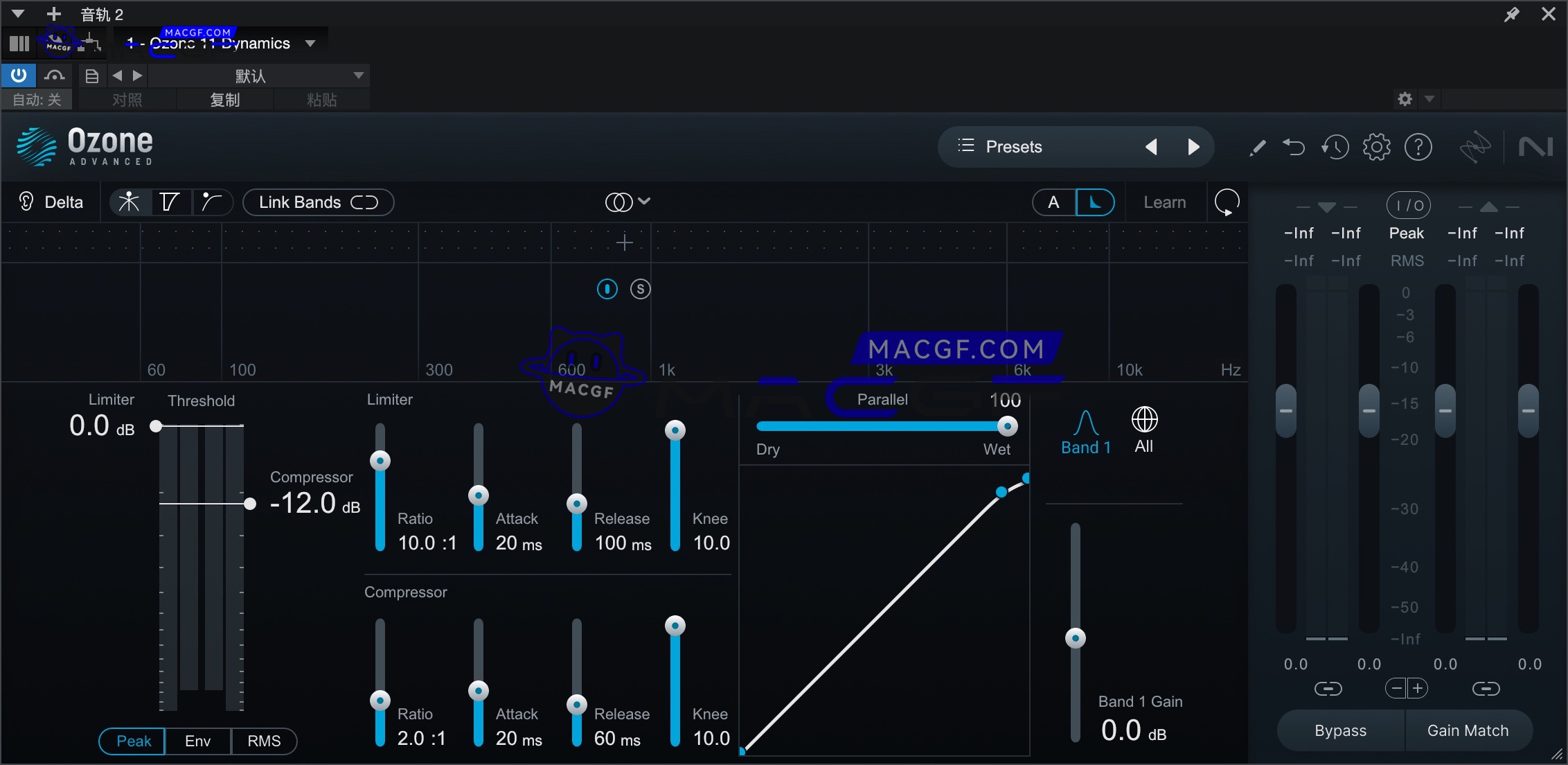Open the settings dropdown arrow in toolbar
1568x765 pixels.
coord(1429,99)
